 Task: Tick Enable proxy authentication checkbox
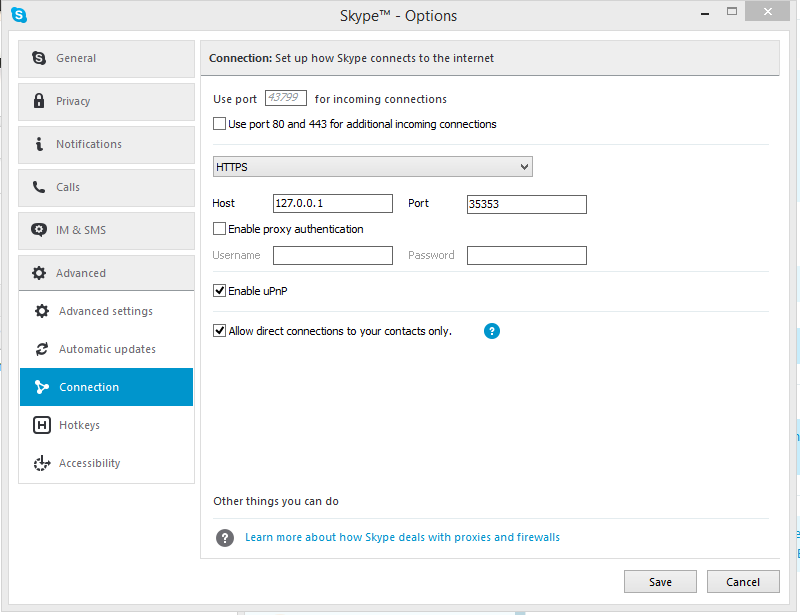219,229
